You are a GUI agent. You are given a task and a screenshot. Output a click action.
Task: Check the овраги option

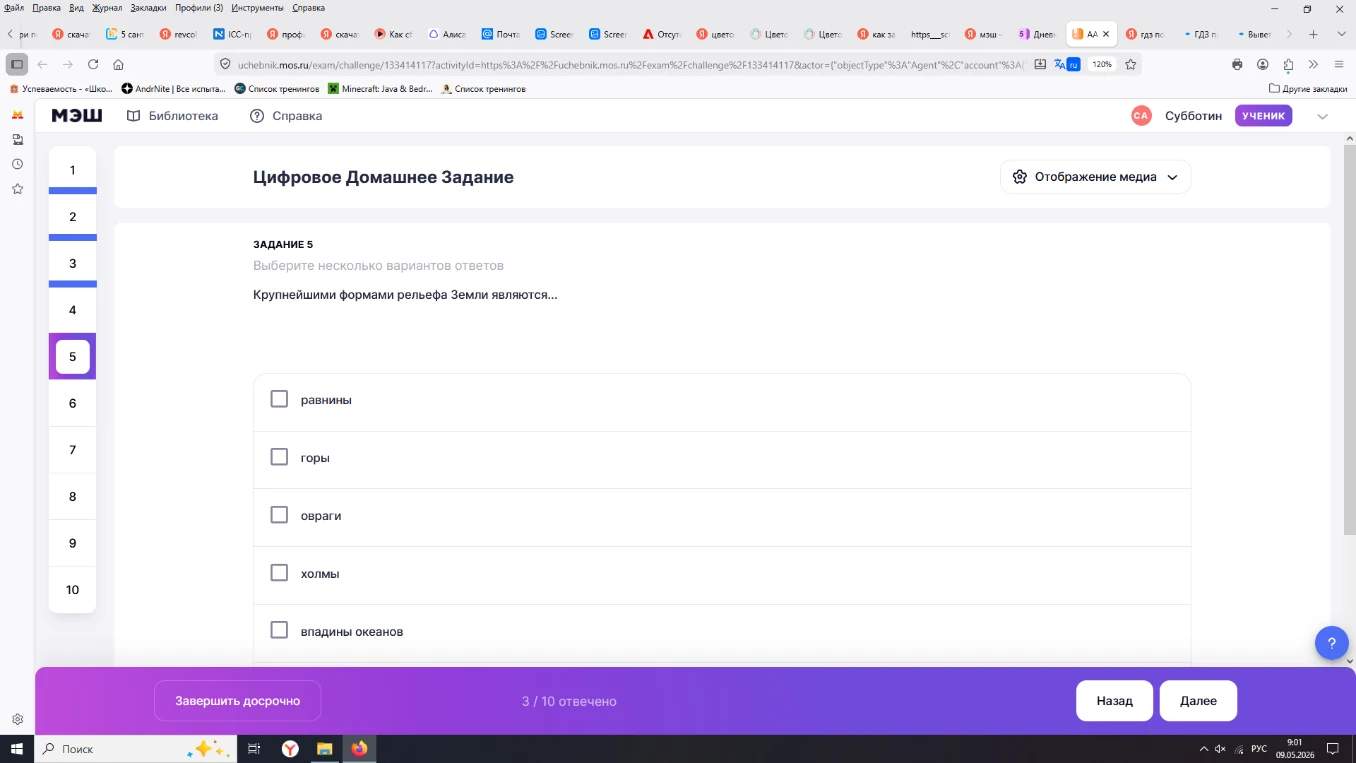[x=279, y=515]
